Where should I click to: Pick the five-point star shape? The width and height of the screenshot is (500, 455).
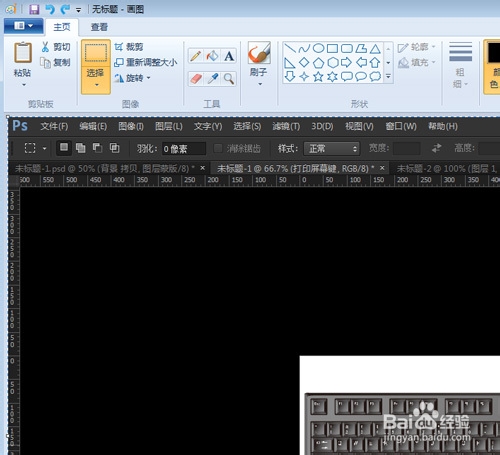[318, 77]
